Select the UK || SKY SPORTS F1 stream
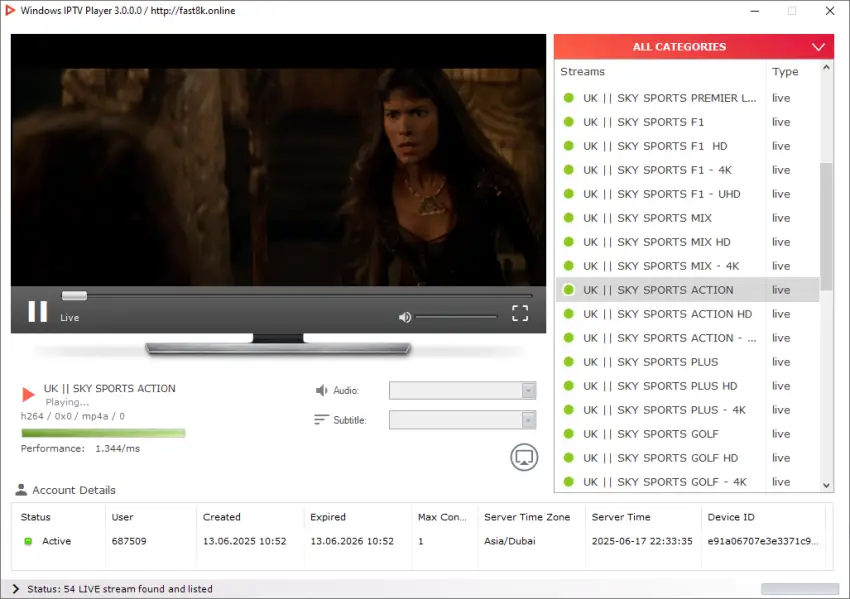The image size is (850, 599). click(687, 122)
